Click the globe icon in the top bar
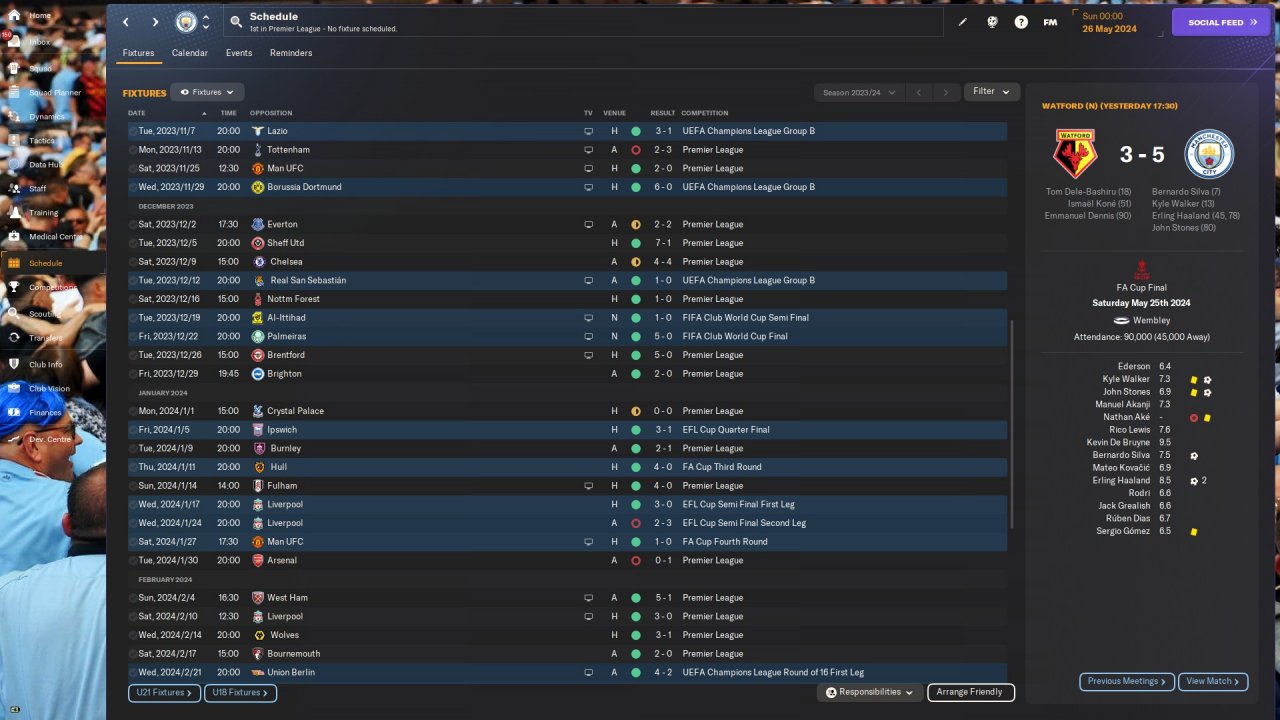Viewport: 1280px width, 720px height. pos(992,21)
